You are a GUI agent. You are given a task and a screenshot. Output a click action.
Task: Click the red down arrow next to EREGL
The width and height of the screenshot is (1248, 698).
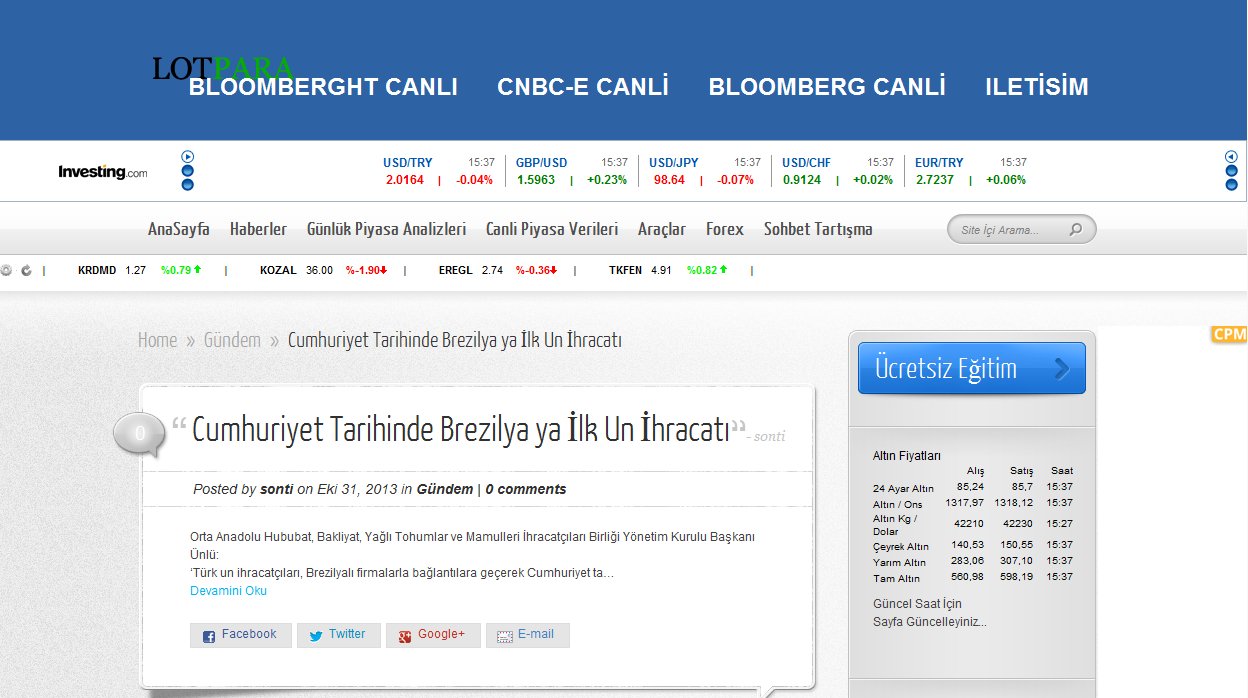point(553,270)
